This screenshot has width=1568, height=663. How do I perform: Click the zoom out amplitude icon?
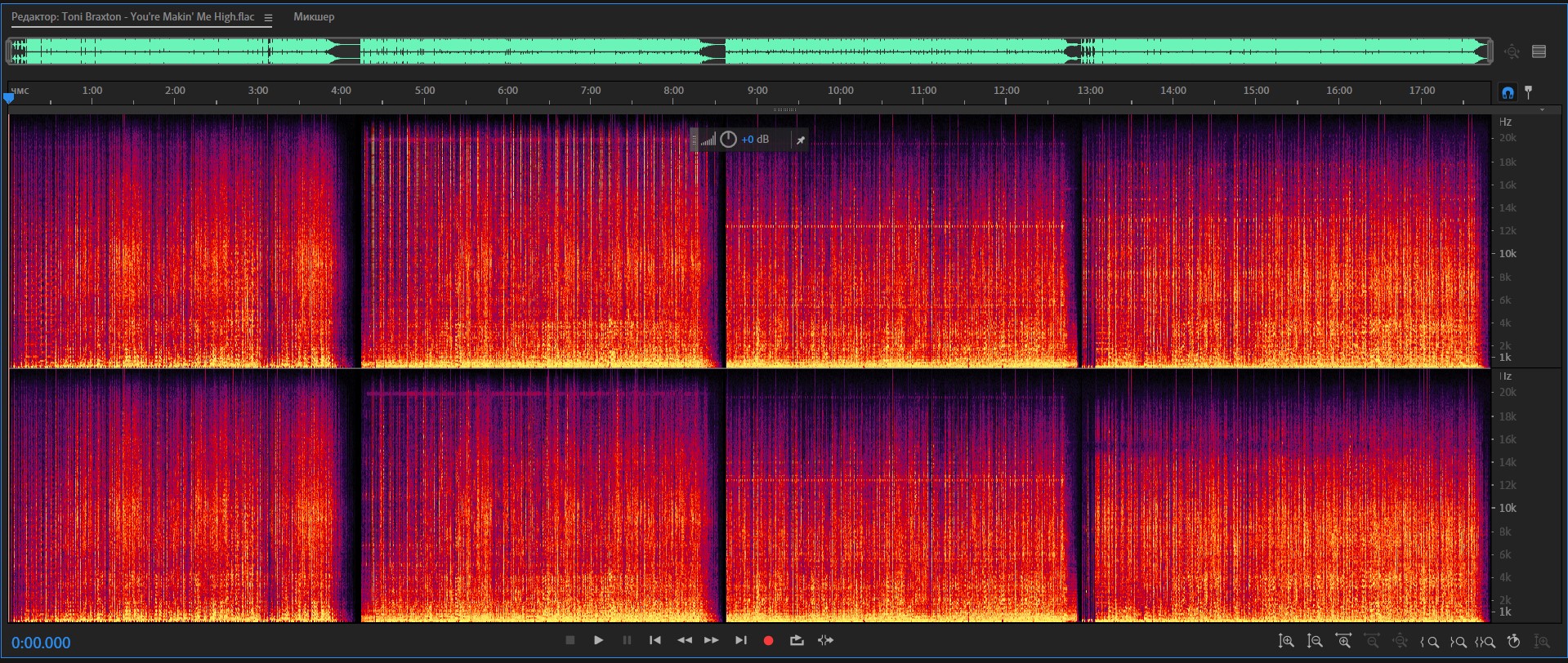[x=1315, y=642]
